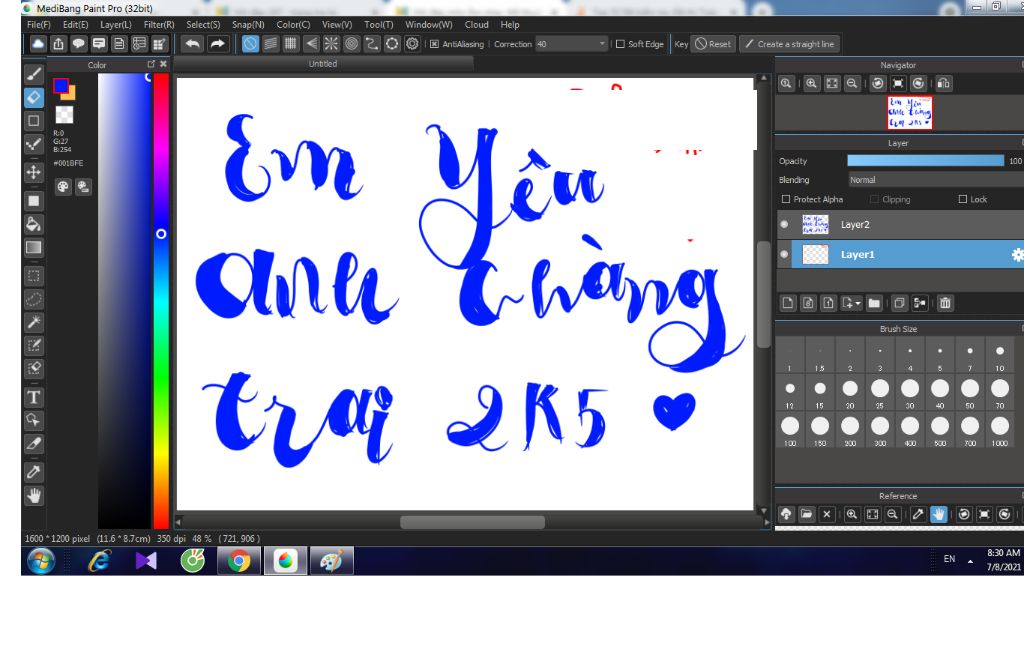
Task: Open the snap settings gear icon
Action: [x=412, y=44]
